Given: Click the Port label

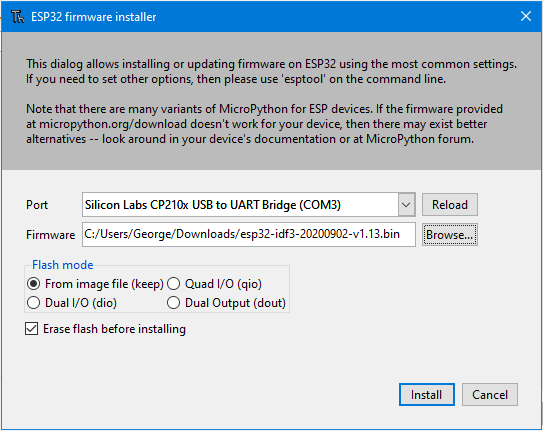Looking at the screenshot, I should coord(37,205).
